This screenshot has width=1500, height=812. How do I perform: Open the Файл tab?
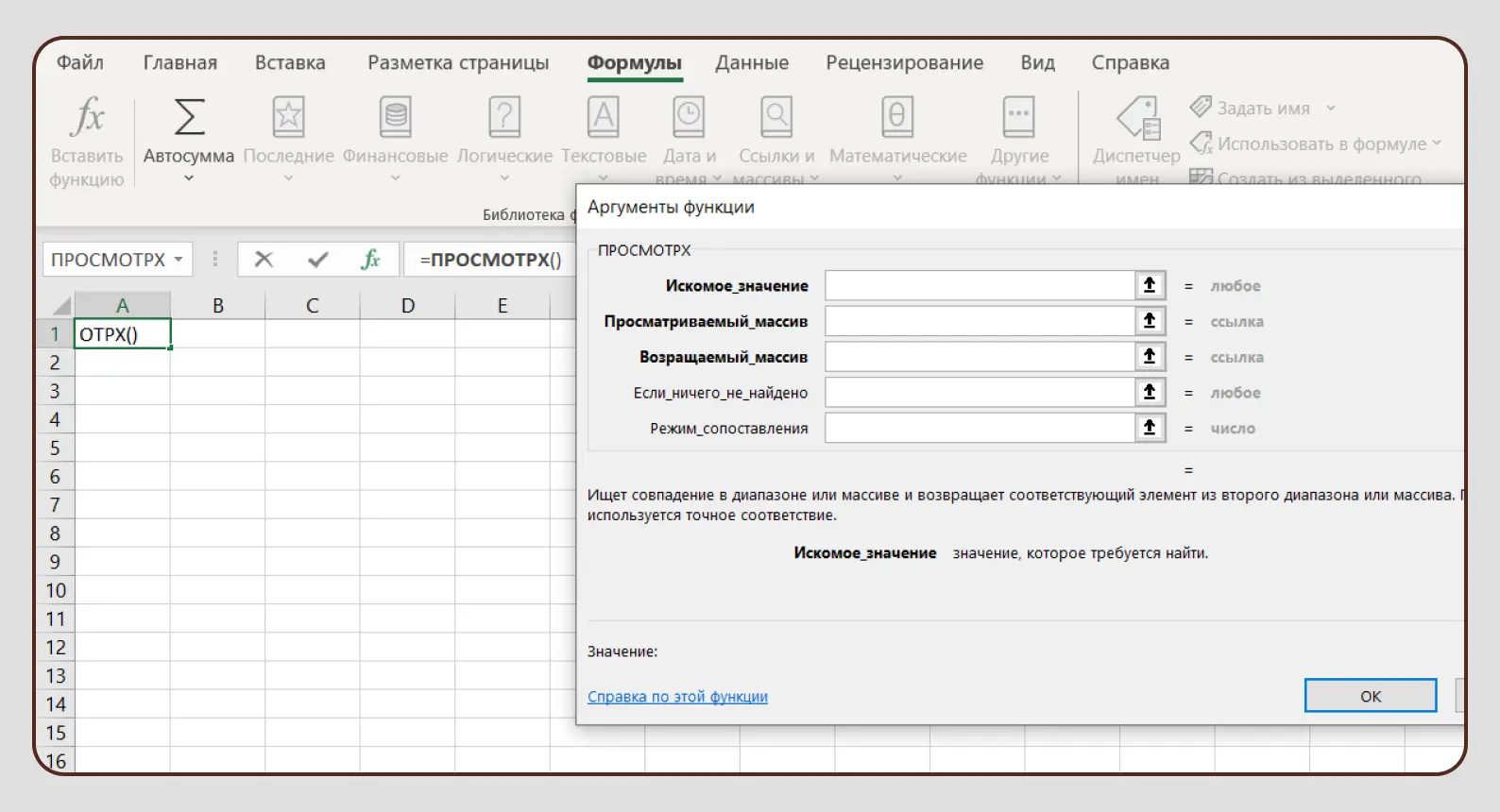click(80, 62)
